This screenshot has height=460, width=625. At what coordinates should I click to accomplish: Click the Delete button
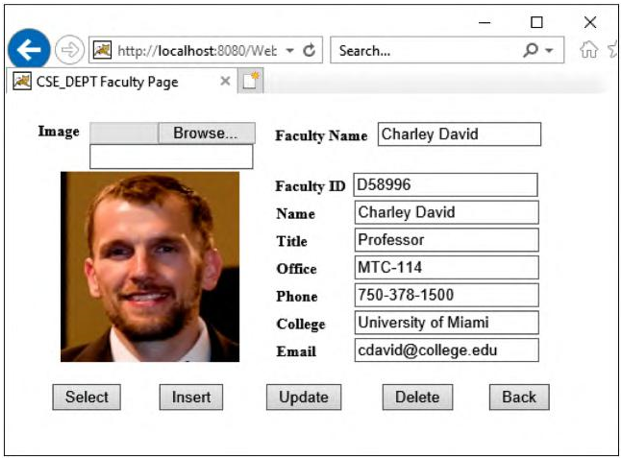417,397
